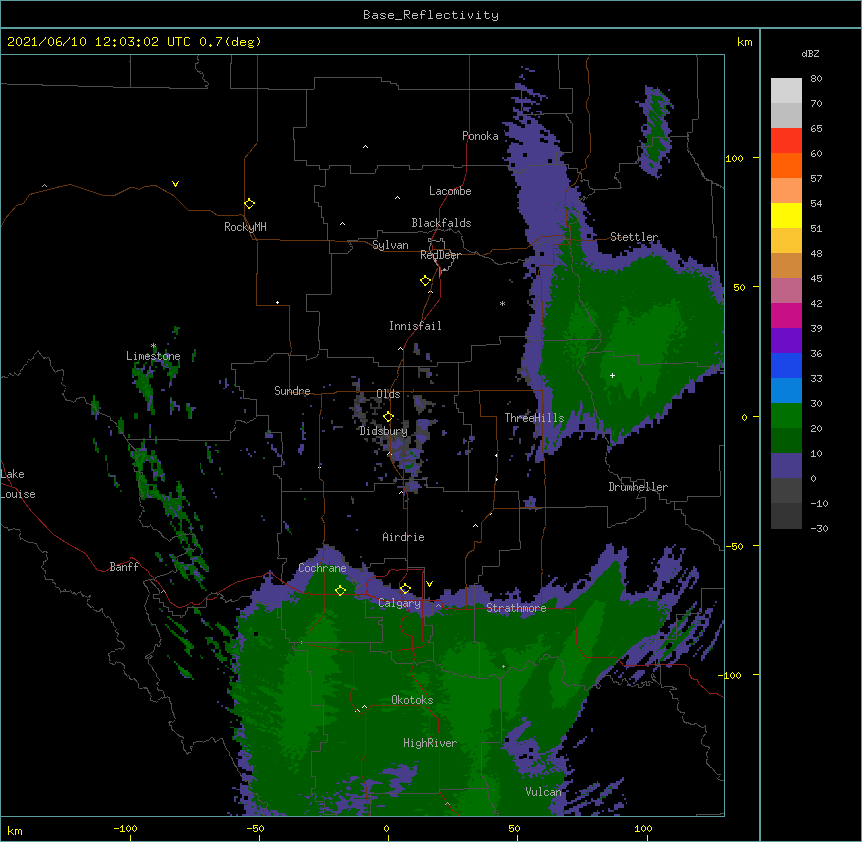Click the Olds label
The width and height of the screenshot is (862, 842).
point(388,394)
